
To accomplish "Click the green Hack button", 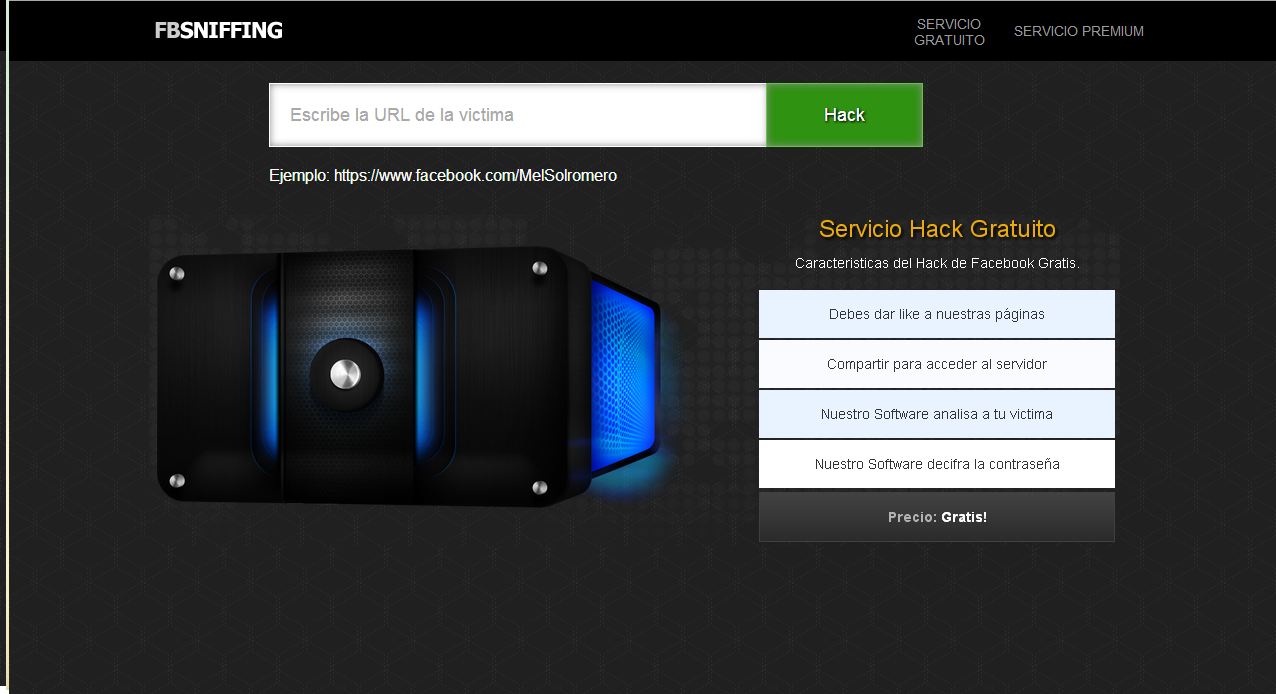I will click(x=844, y=115).
